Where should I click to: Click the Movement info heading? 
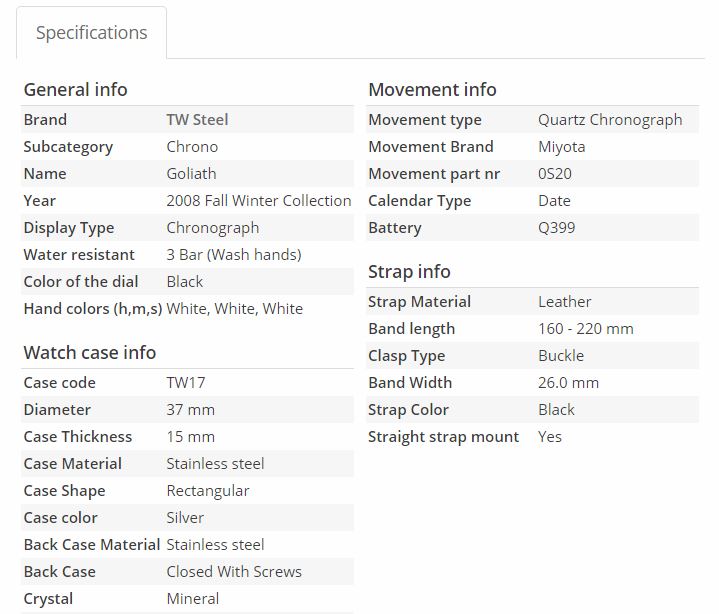tap(432, 89)
